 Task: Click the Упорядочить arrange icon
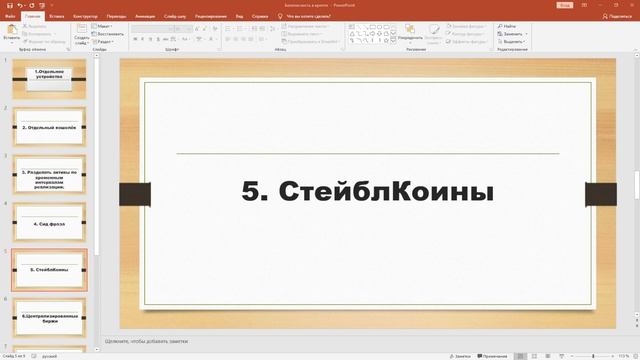tap(410, 29)
